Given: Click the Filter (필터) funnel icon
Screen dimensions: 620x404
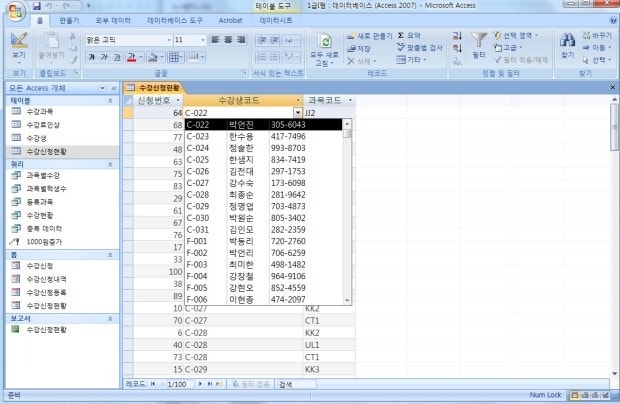Looking at the screenshot, I should pyautogui.click(x=478, y=42).
